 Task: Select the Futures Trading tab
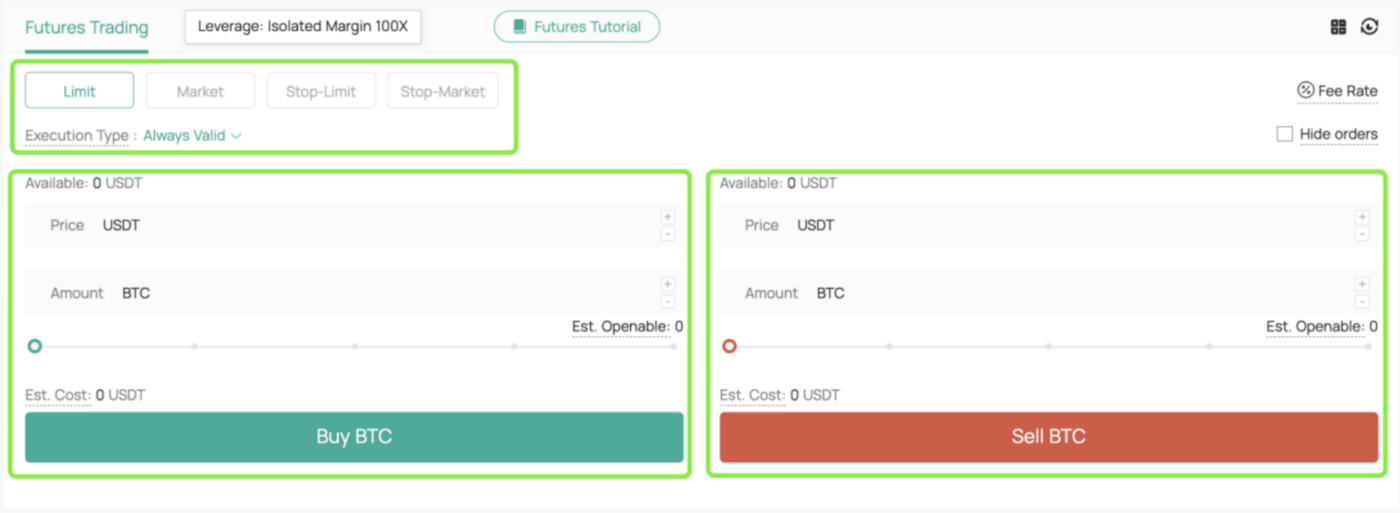[x=86, y=28]
